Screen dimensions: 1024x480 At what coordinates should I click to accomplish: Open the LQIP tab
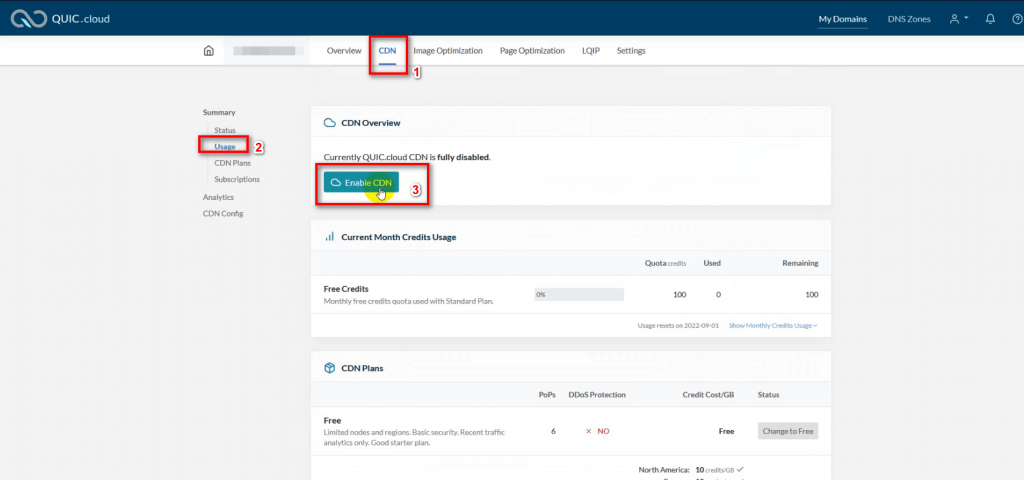(591, 50)
